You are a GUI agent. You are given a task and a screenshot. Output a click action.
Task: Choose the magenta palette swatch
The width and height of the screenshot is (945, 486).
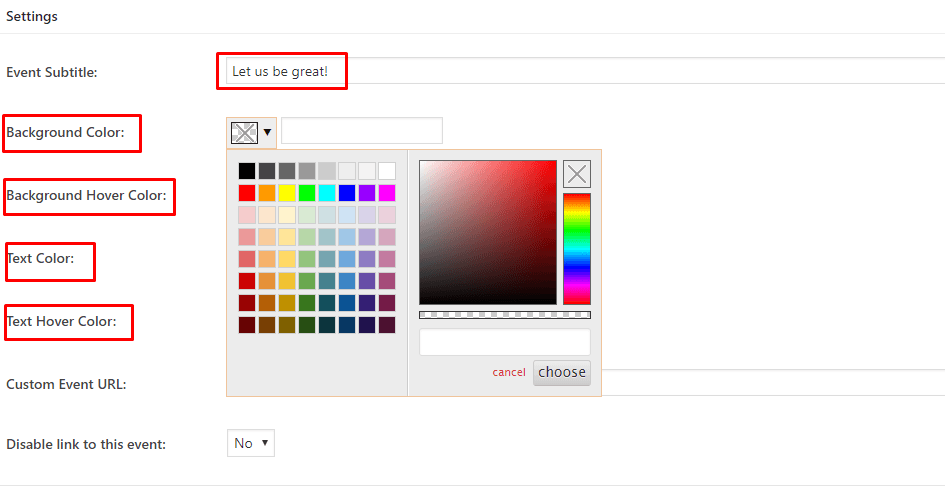(387, 193)
